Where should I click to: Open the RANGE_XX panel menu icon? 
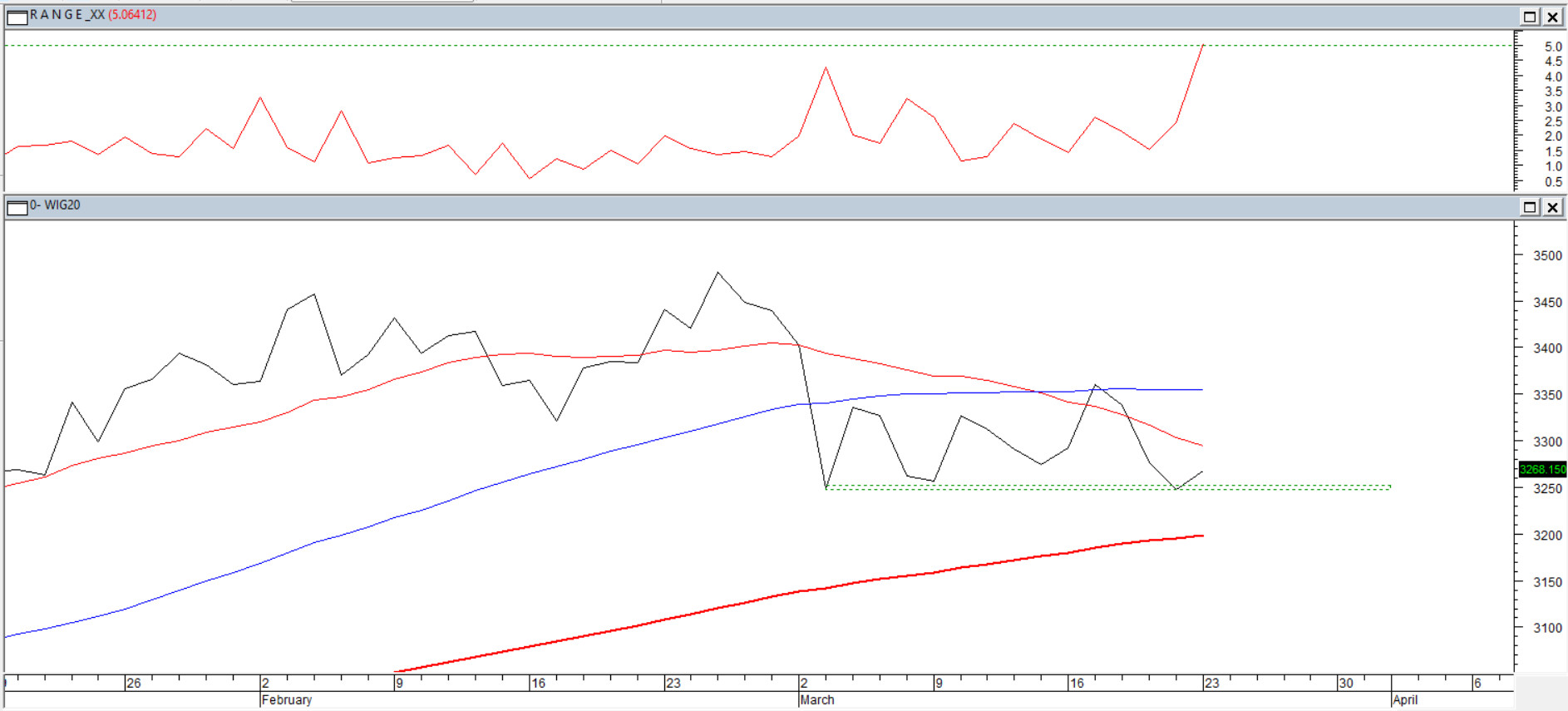17,16
